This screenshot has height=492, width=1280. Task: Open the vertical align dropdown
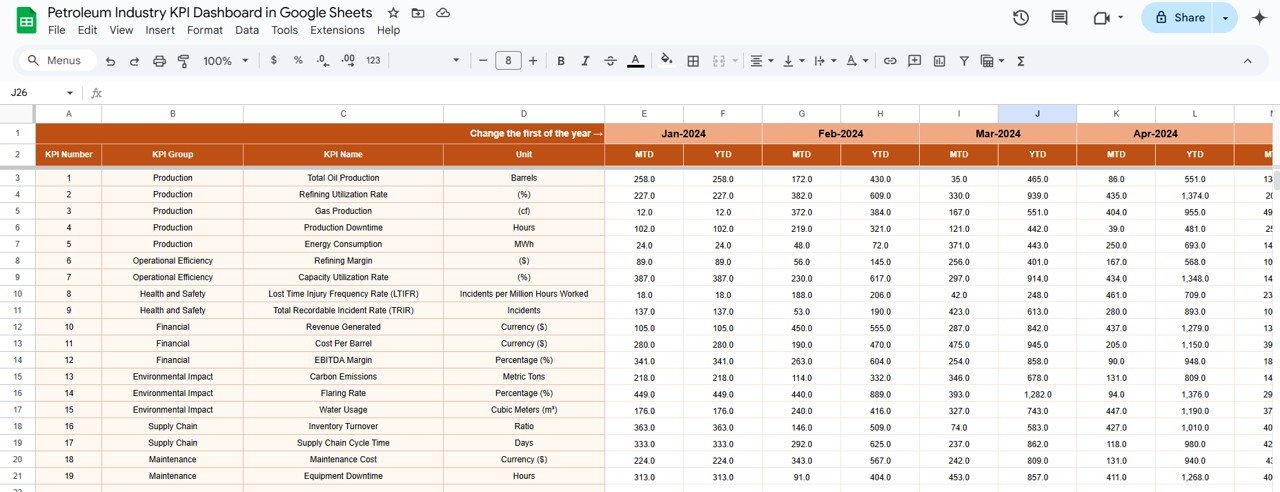coord(793,61)
